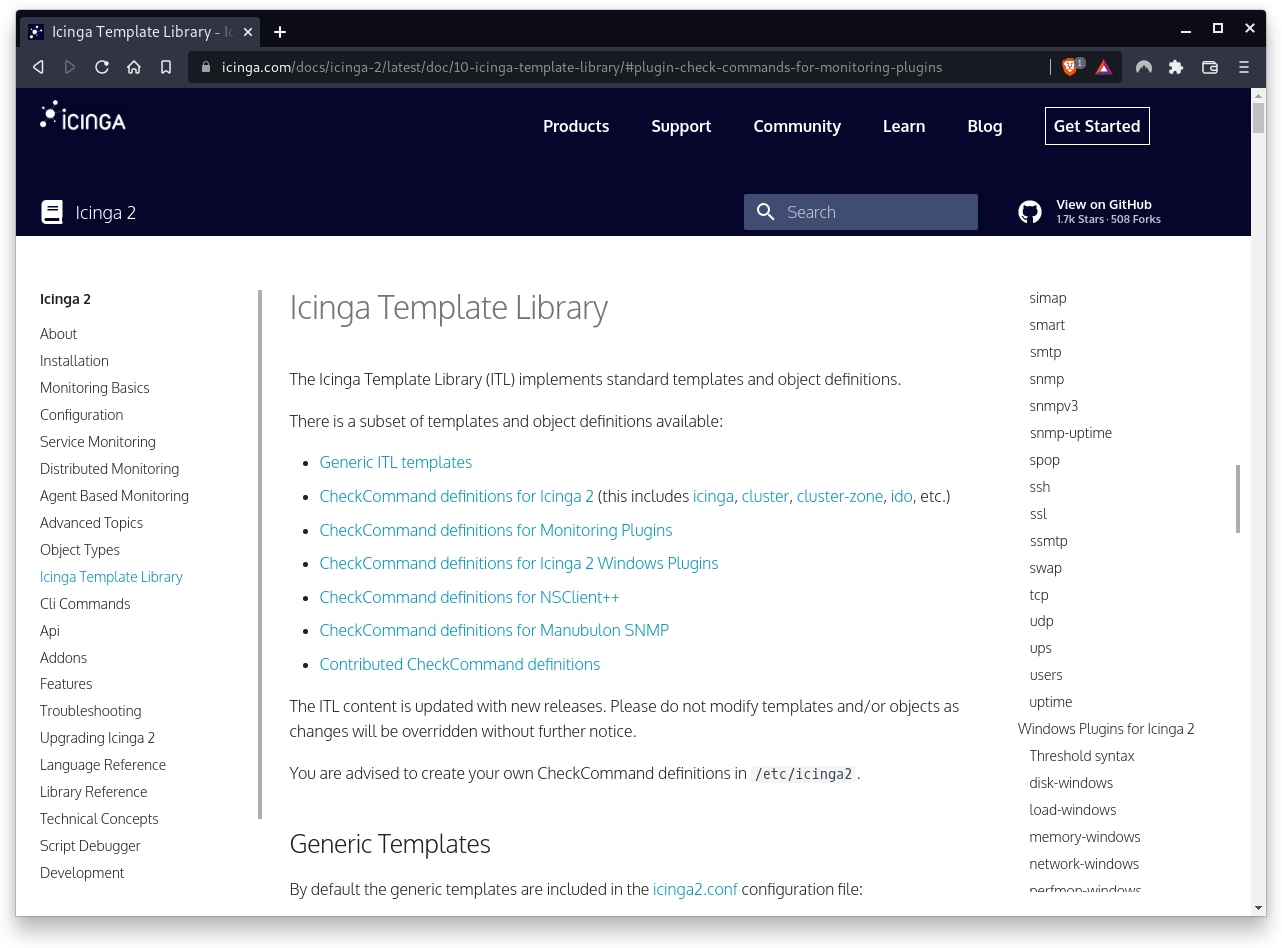
Task: Click the magnifying glass in the search bar
Action: (765, 211)
